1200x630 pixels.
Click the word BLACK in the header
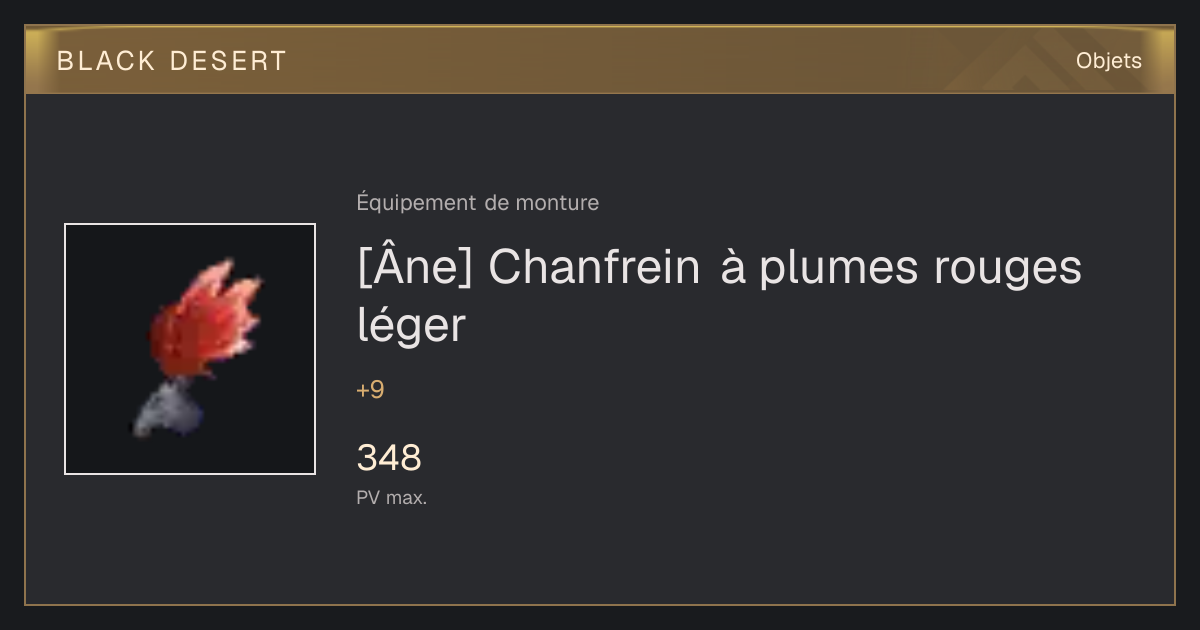coord(106,61)
